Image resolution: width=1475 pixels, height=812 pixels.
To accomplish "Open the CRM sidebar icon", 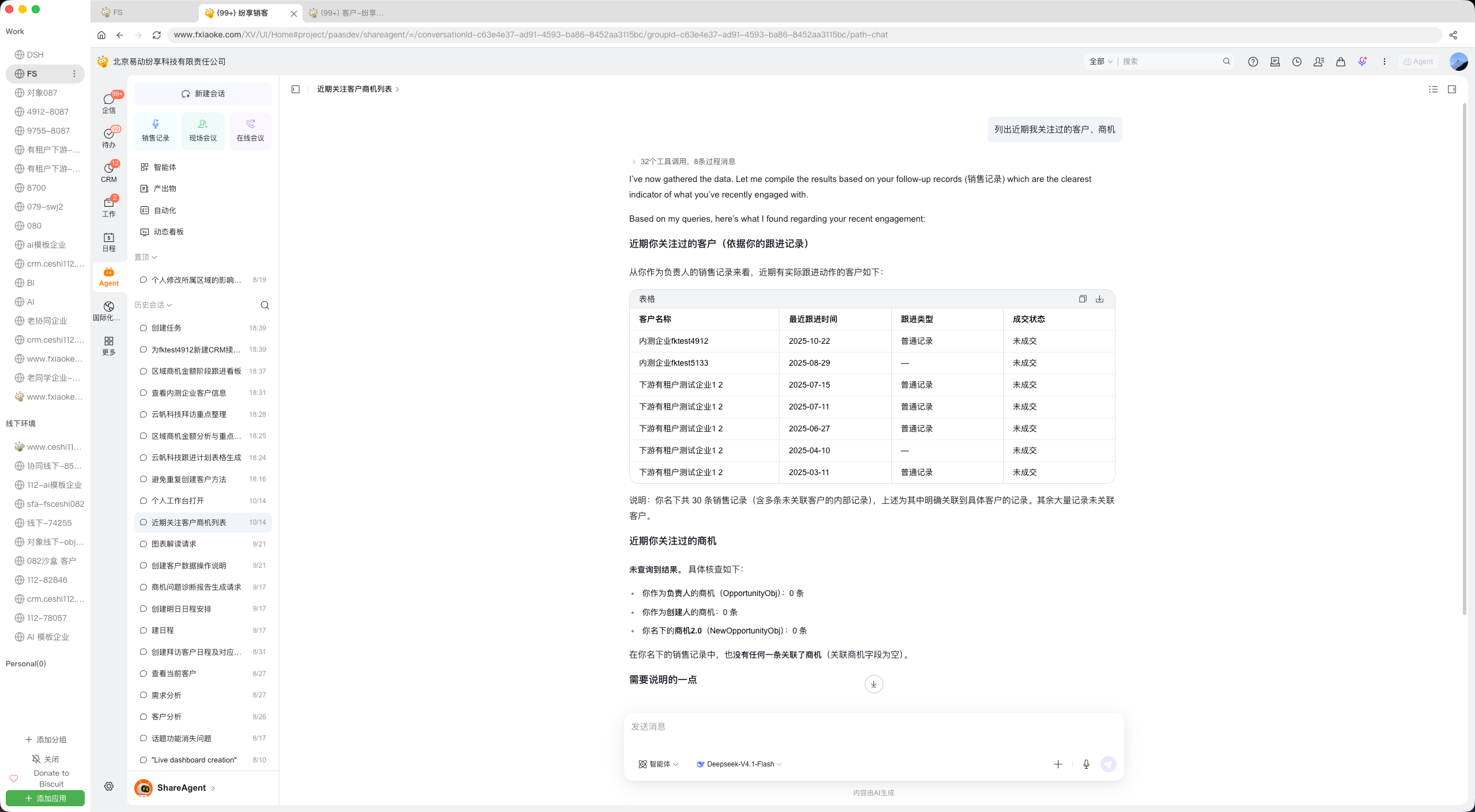I will [x=108, y=172].
